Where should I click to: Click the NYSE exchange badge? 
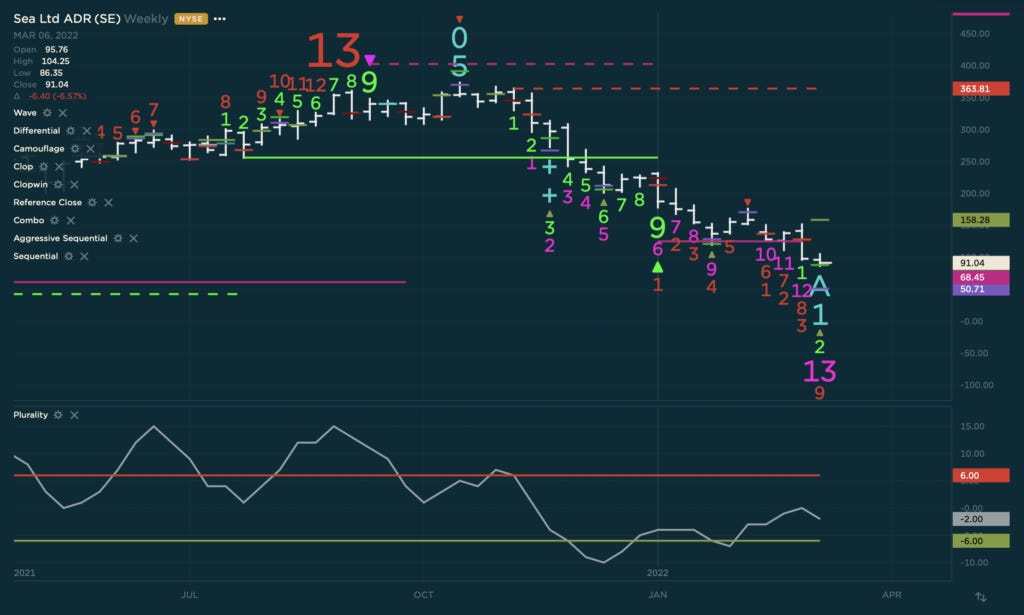click(191, 19)
